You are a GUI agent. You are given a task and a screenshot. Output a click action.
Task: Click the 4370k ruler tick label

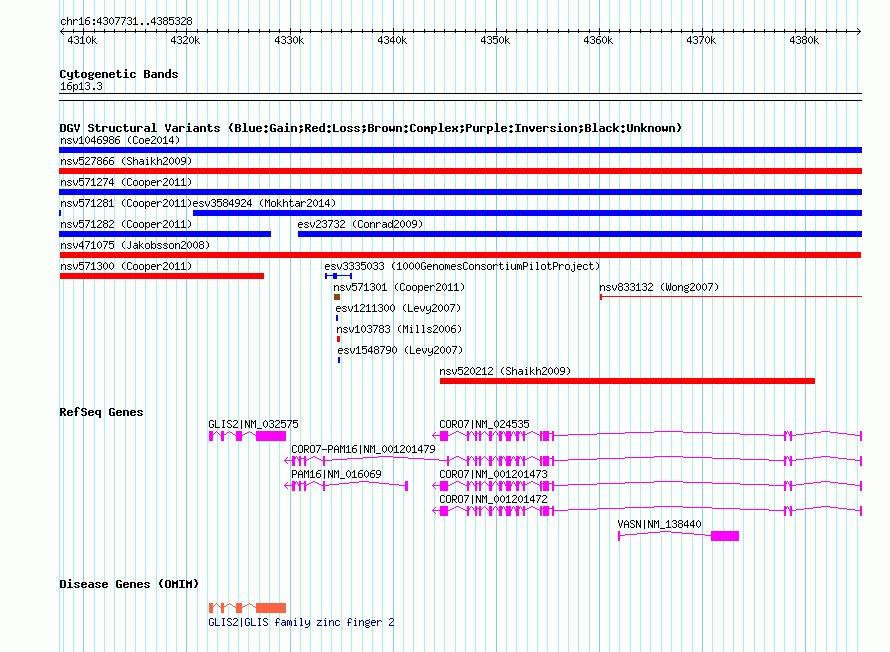point(701,40)
